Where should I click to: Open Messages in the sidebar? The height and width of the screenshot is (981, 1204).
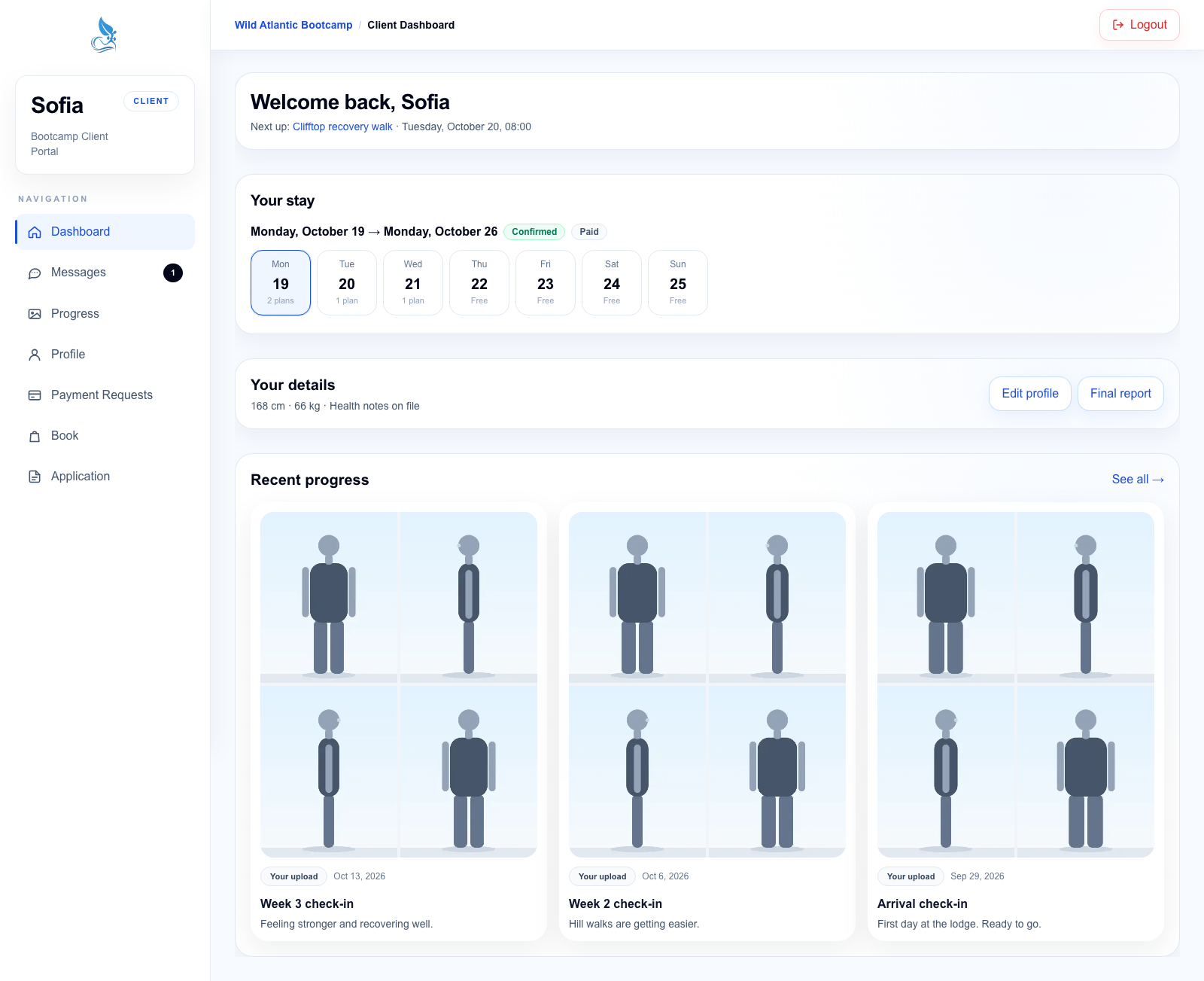tap(105, 273)
